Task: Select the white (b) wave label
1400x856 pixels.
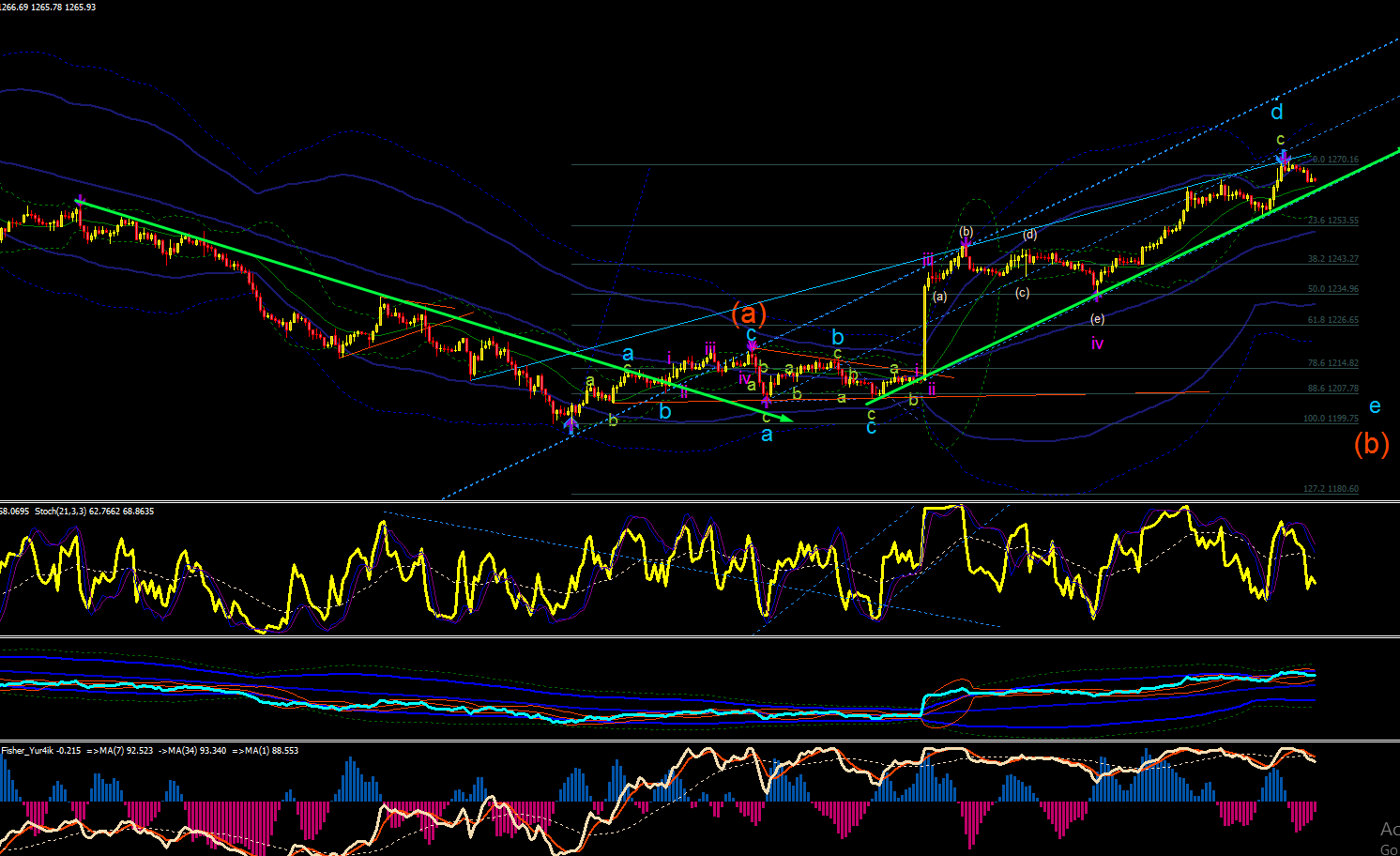Action: 966,231
